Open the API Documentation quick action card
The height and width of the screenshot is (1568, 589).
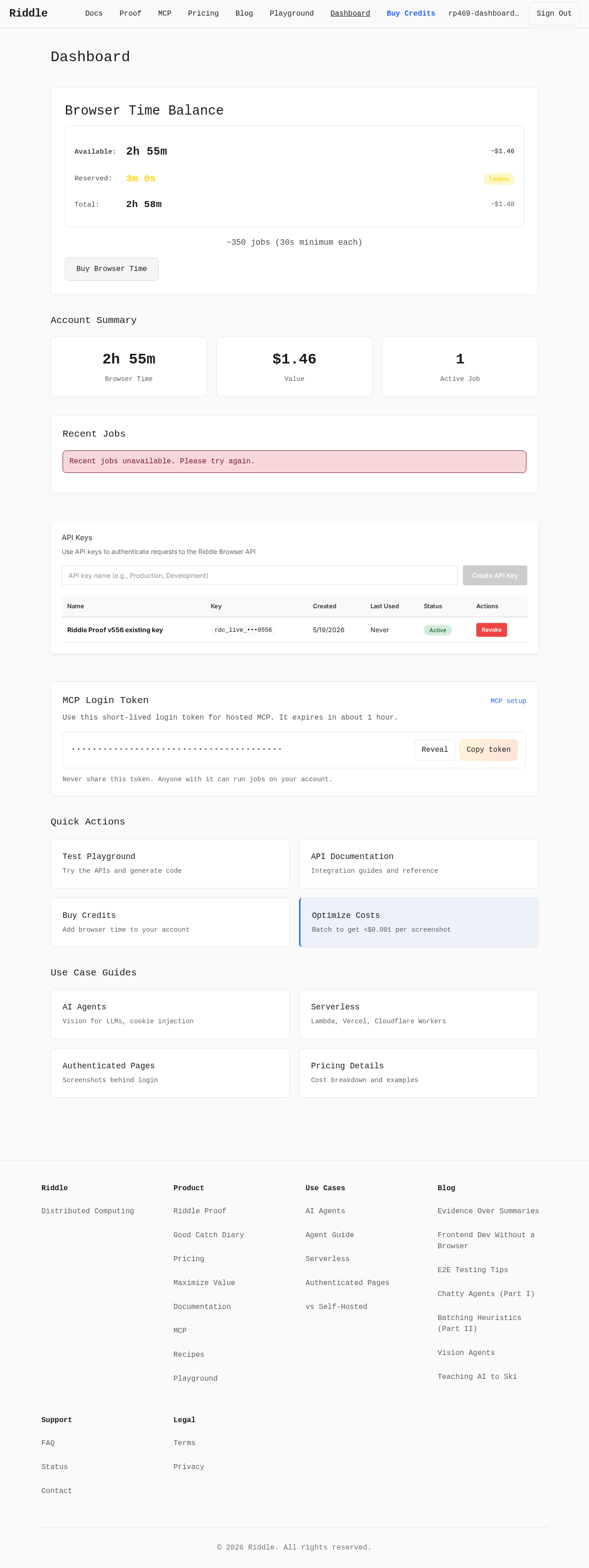(419, 864)
